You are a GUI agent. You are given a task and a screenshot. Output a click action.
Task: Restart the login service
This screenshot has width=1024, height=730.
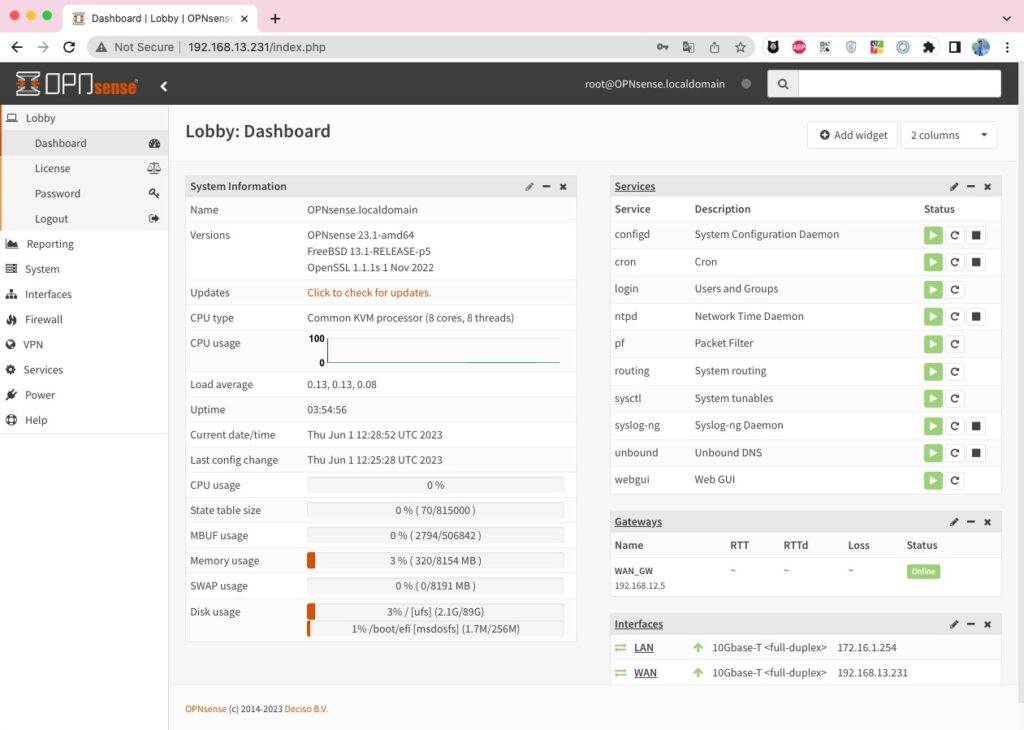coord(955,290)
